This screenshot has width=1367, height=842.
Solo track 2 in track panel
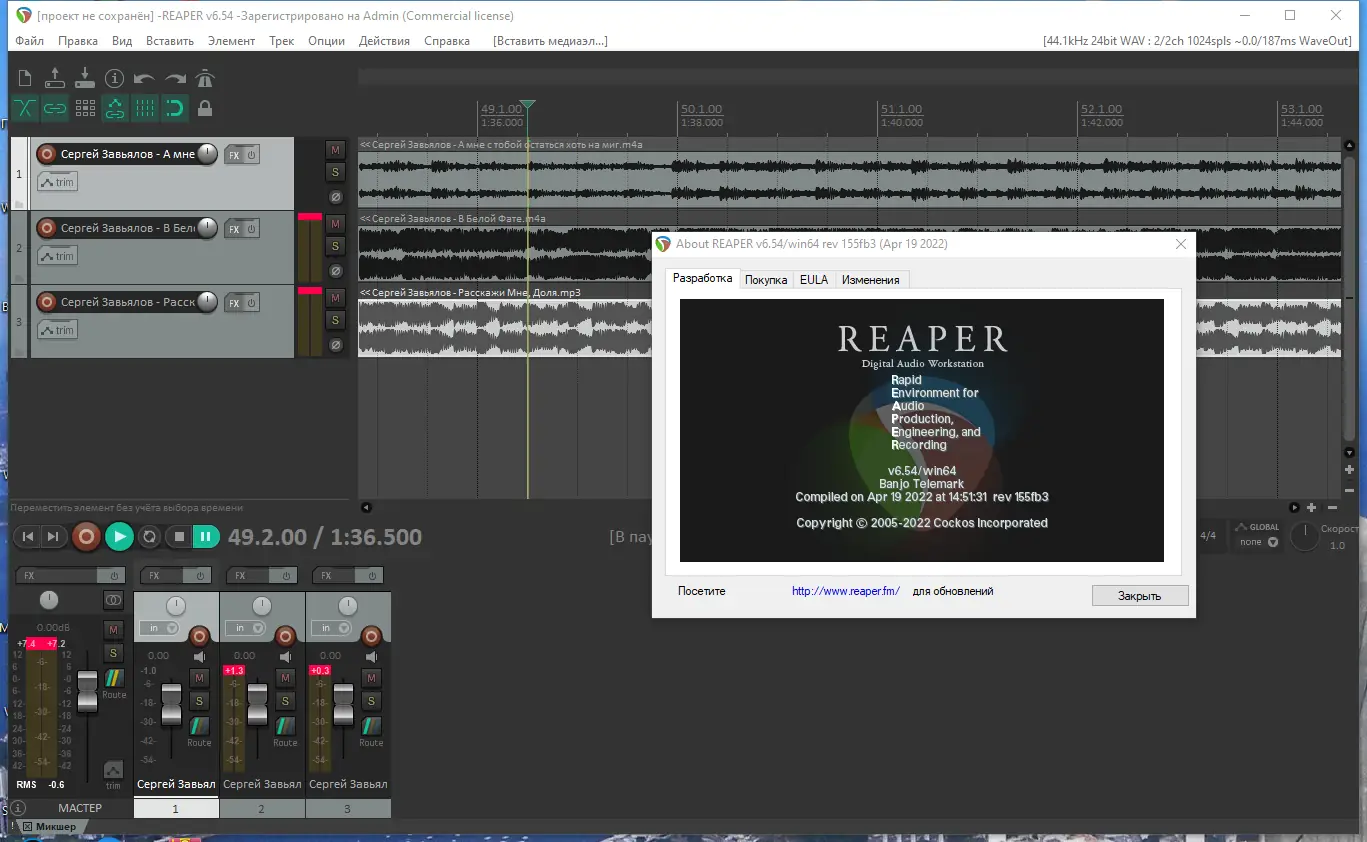point(336,246)
